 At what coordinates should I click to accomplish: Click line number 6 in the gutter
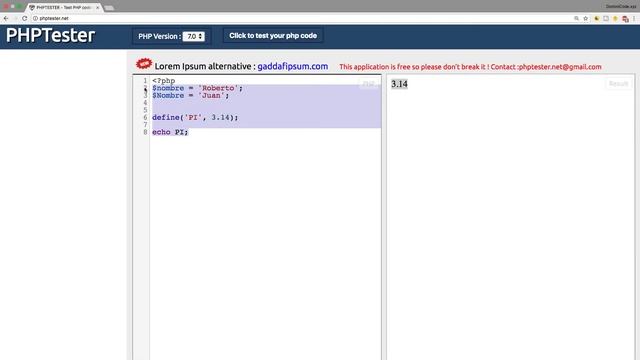click(145, 118)
